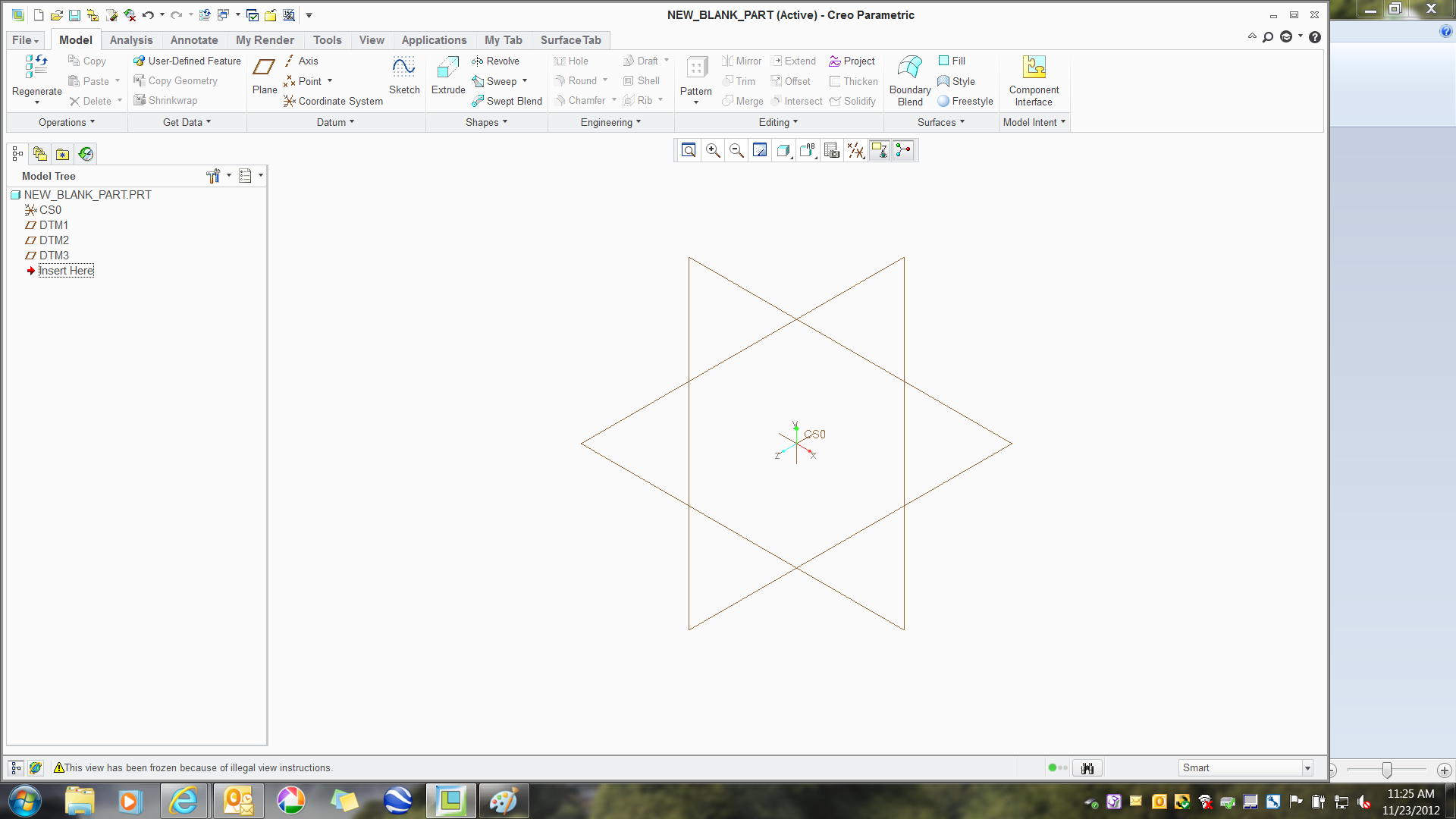Open a file via folder icon

(57, 15)
